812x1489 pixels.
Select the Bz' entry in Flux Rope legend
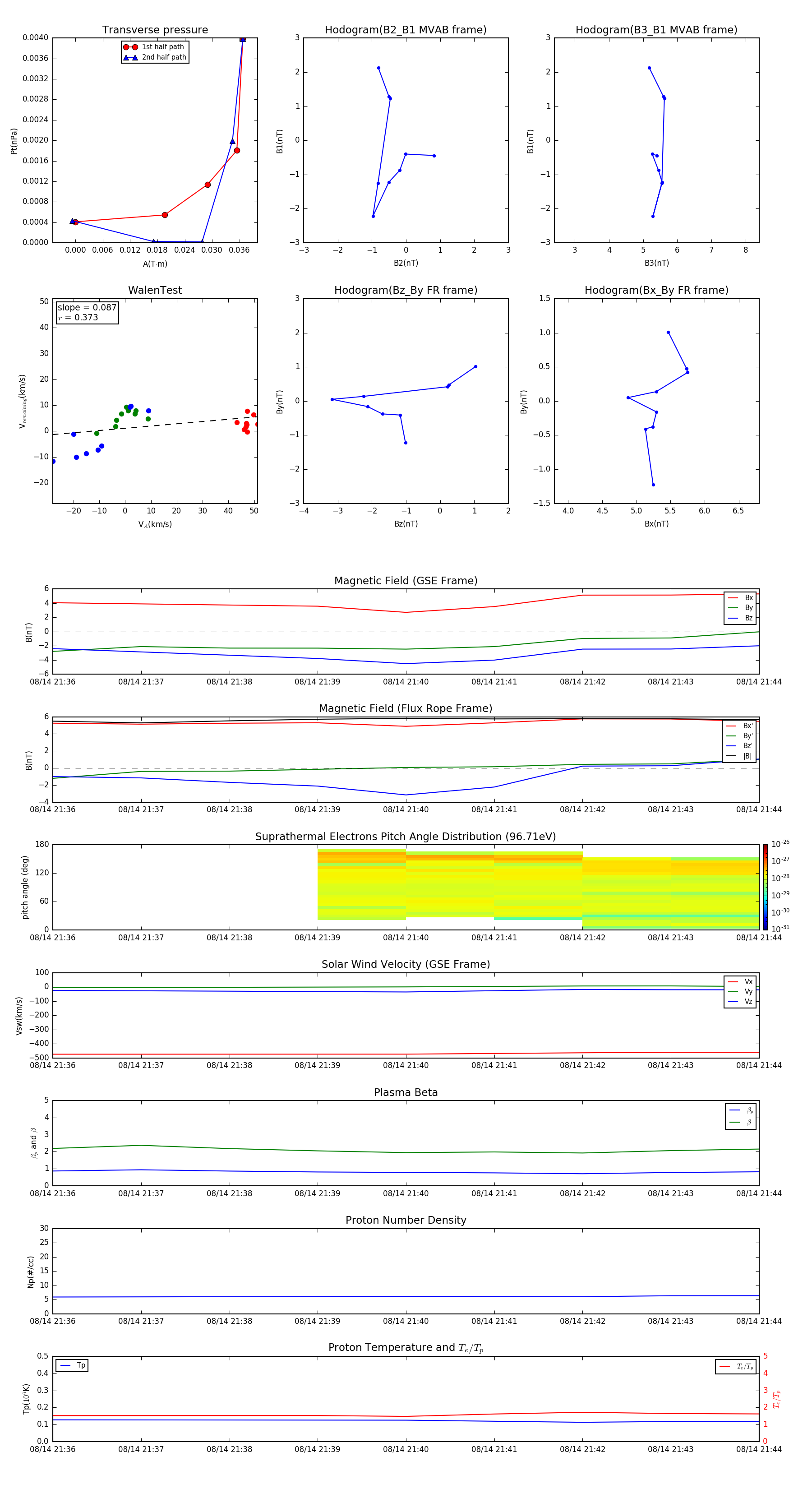tap(740, 746)
